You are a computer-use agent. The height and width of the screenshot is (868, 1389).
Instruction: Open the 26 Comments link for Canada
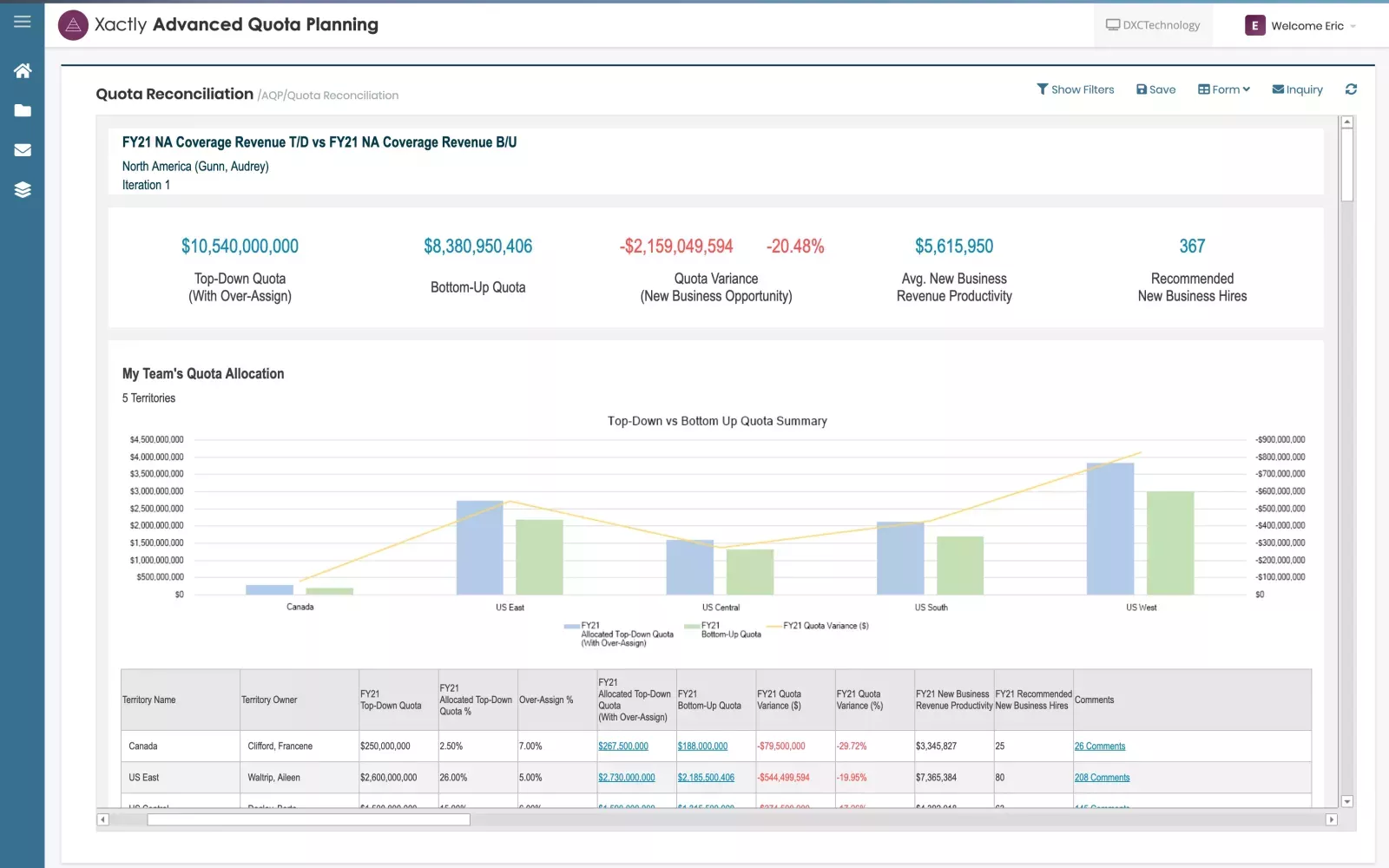[x=1099, y=746]
